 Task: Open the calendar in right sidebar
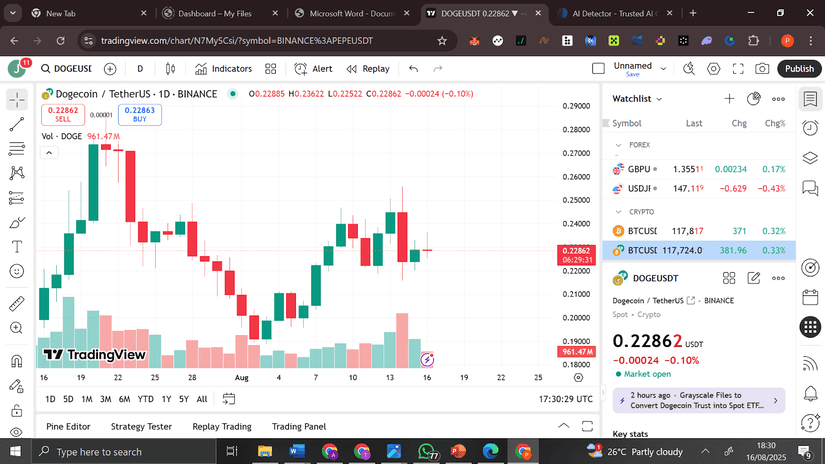[810, 297]
